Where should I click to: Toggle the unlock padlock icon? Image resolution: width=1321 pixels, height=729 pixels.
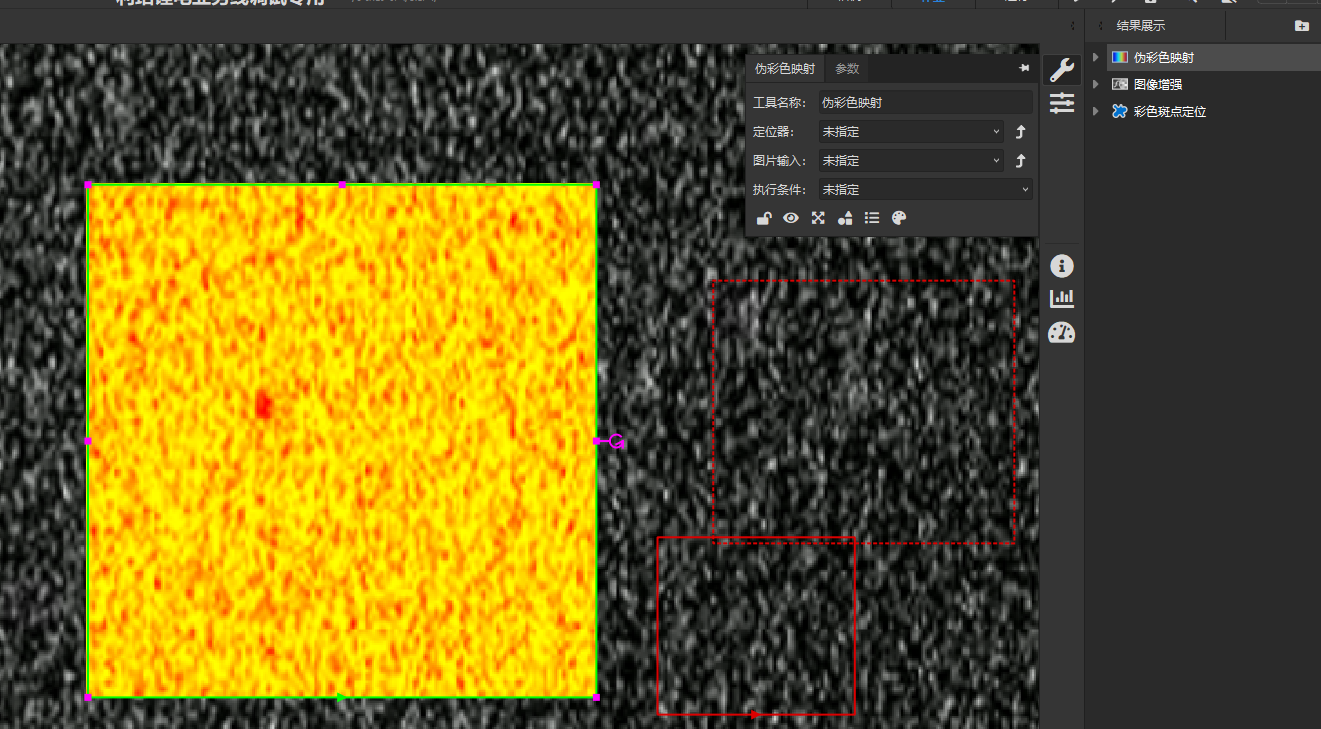(x=764, y=218)
